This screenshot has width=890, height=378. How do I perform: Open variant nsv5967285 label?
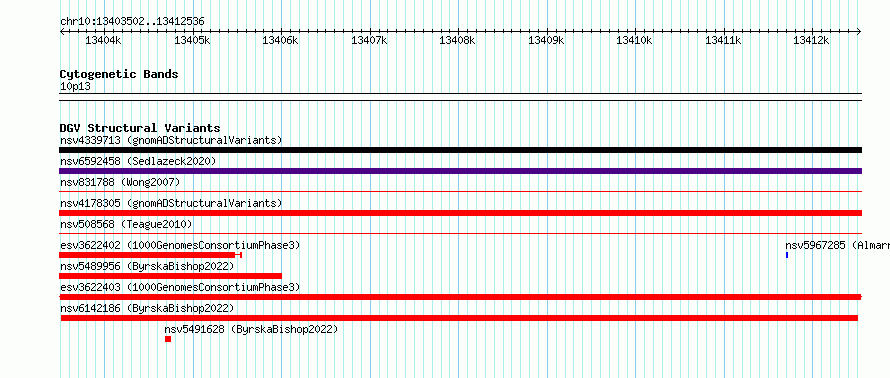(837, 245)
